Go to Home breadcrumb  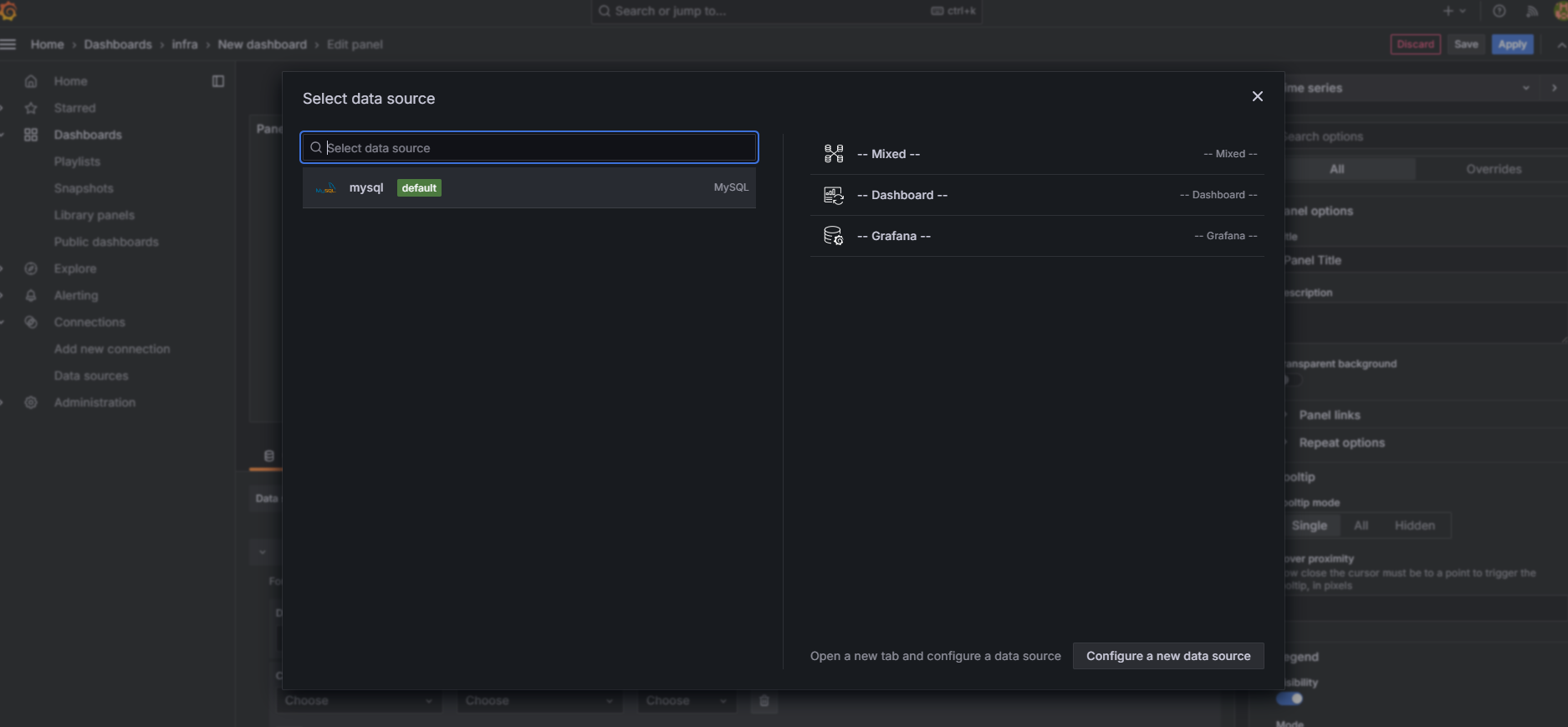47,44
